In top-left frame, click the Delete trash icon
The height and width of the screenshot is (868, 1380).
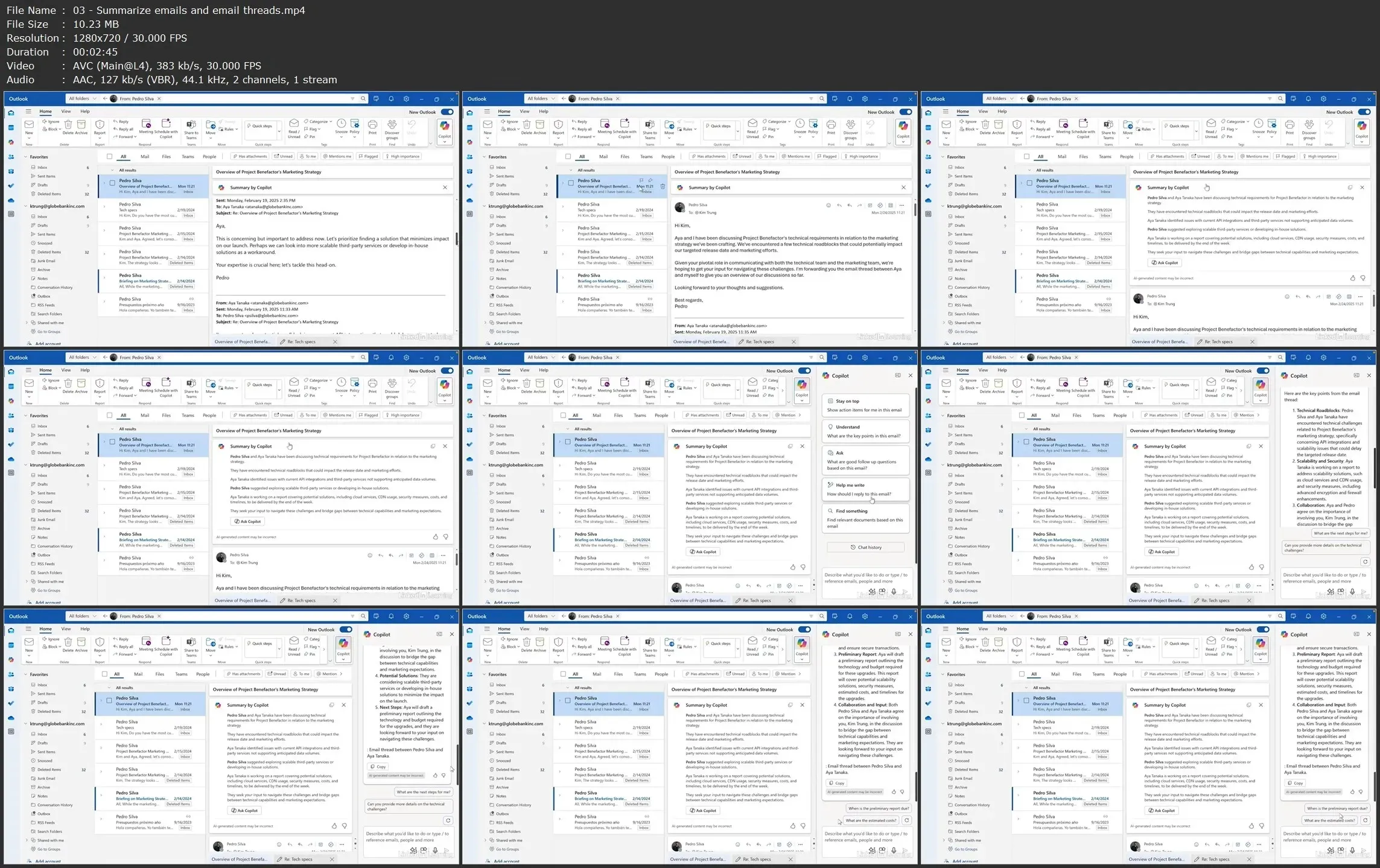click(68, 124)
